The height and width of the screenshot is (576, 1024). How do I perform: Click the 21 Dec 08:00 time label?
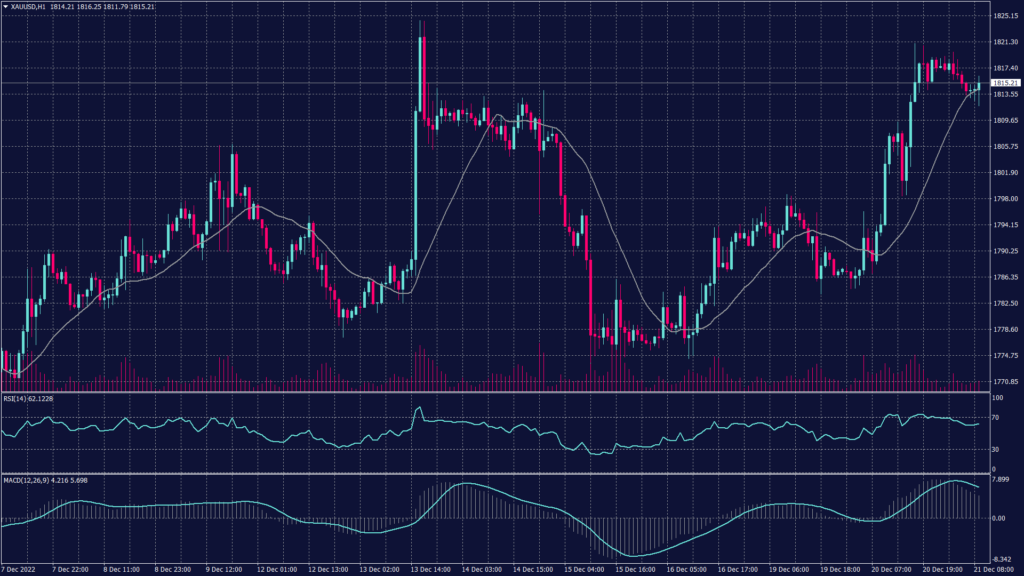point(992,568)
